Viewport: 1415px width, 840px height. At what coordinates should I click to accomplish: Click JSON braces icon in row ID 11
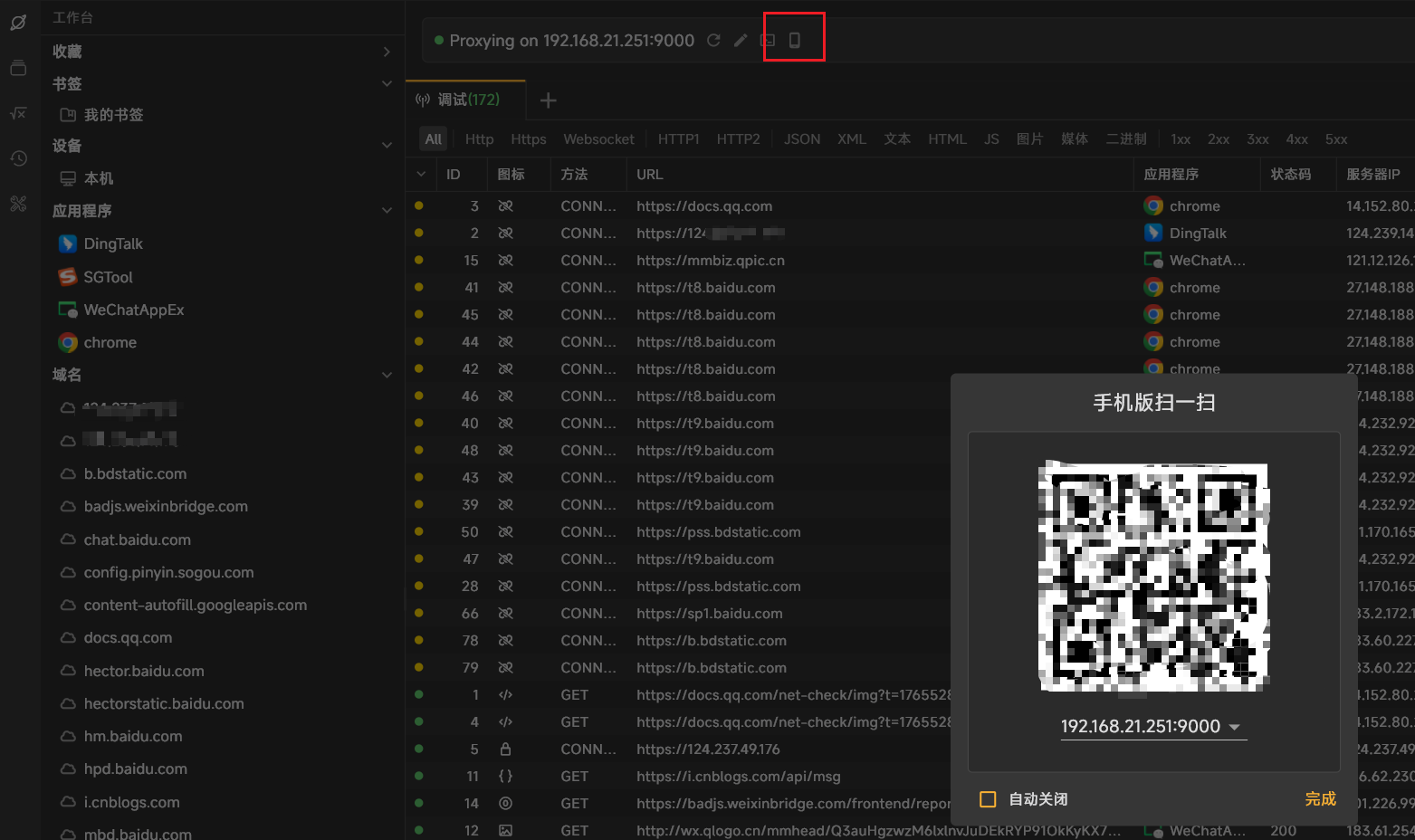click(x=505, y=776)
